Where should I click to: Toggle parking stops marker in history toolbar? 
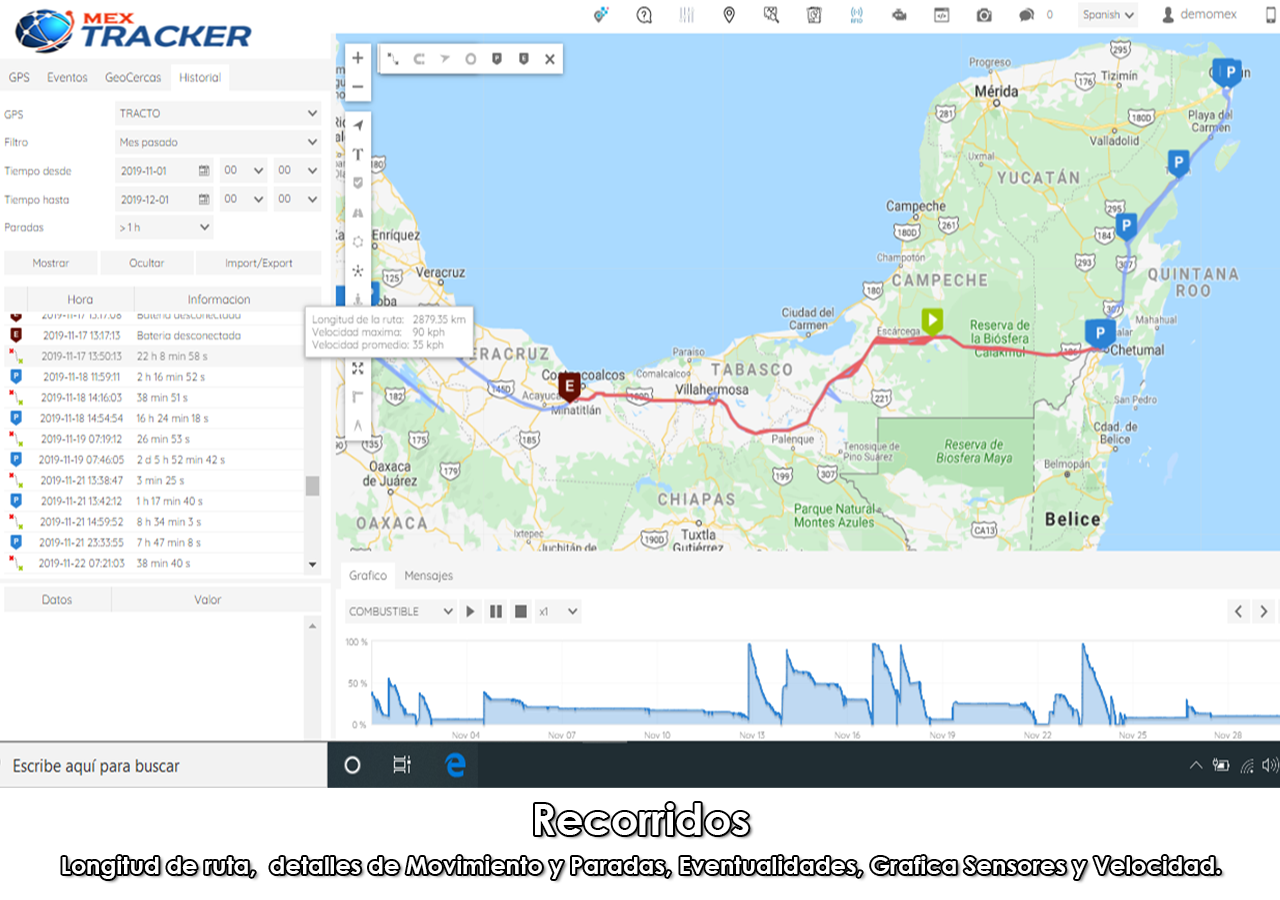point(496,59)
